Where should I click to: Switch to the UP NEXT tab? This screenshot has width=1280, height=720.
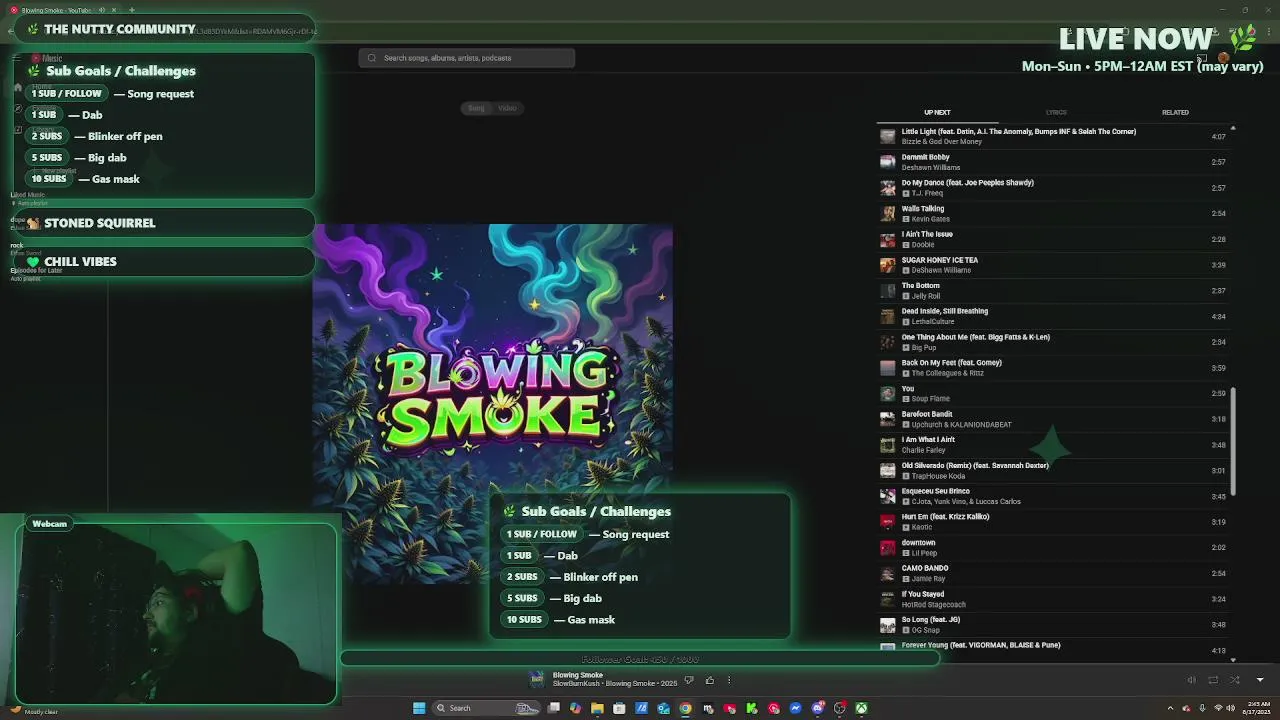(937, 113)
